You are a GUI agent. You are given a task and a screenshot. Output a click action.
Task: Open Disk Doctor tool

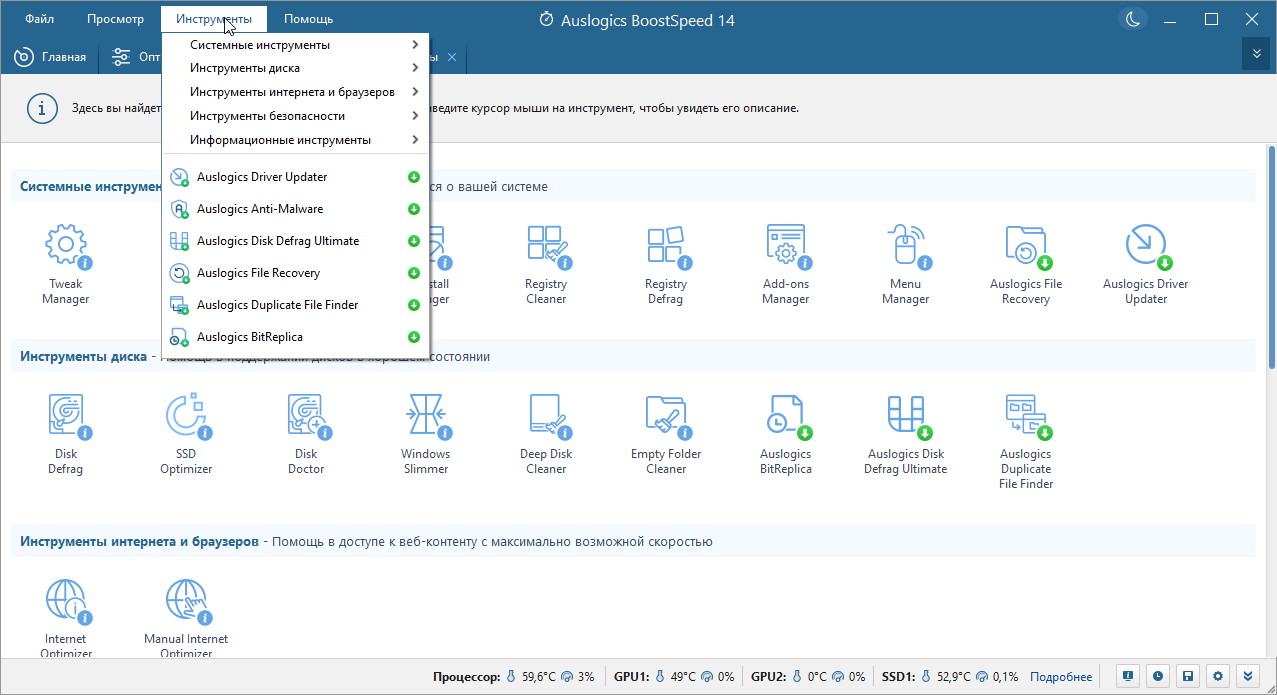coord(306,434)
